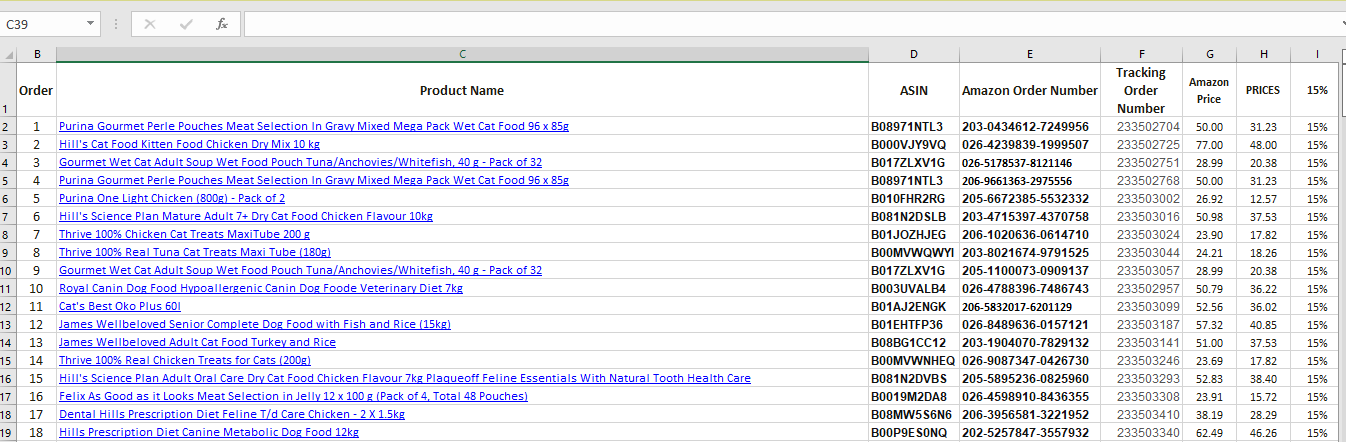Select column G header
The width and height of the screenshot is (1346, 442).
(1209, 54)
